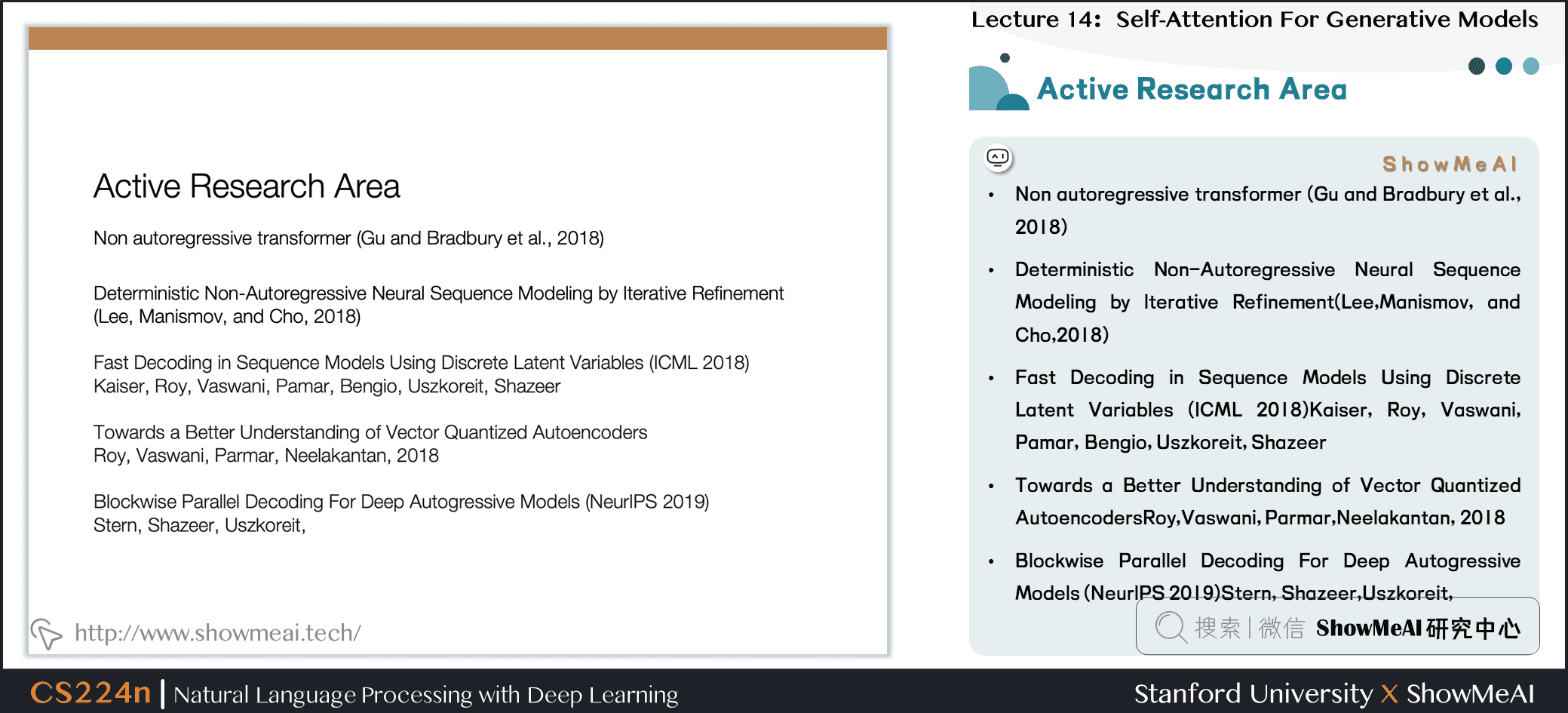The width and height of the screenshot is (1568, 713).
Task: Click slide line 'Kaiser, Roy, Vaswani, Pamar, Bengio'
Action: pyautogui.click(x=327, y=386)
